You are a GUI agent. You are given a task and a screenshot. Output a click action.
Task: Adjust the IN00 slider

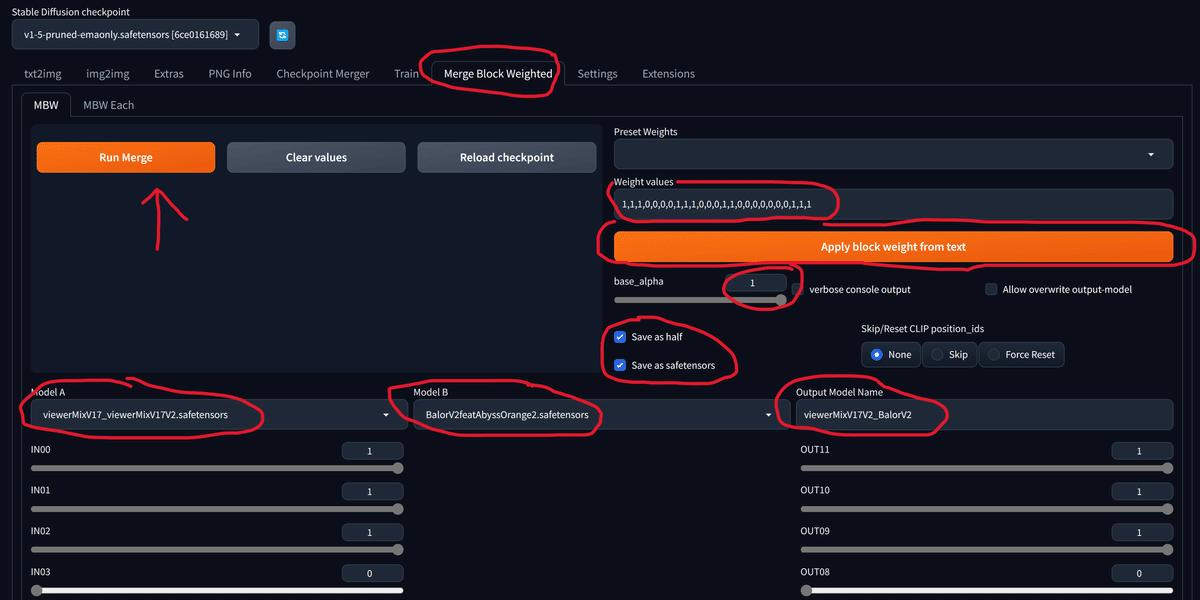217,467
